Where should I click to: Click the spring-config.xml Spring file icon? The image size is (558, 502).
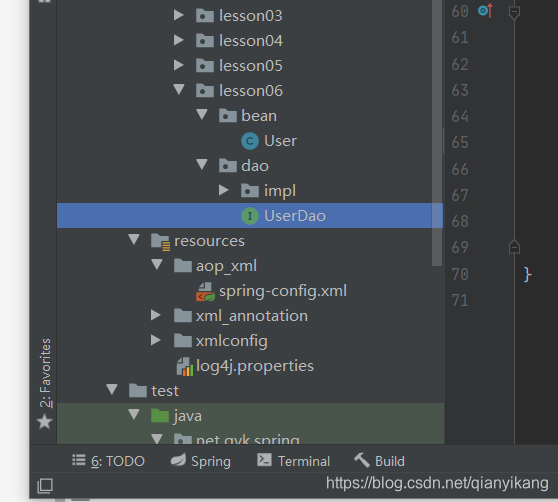(205, 292)
